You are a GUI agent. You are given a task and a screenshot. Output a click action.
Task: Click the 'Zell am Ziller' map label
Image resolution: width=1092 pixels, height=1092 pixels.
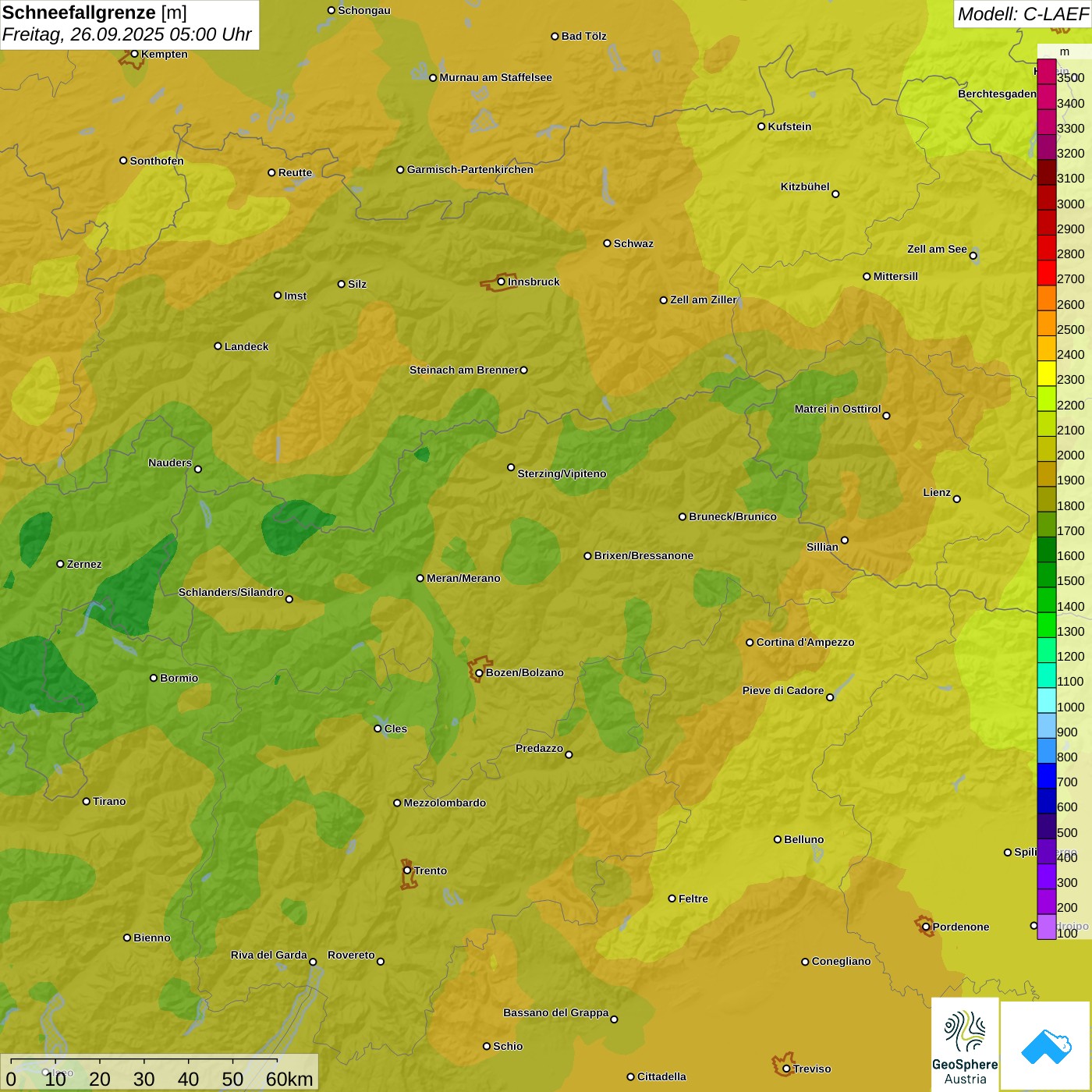tap(704, 300)
